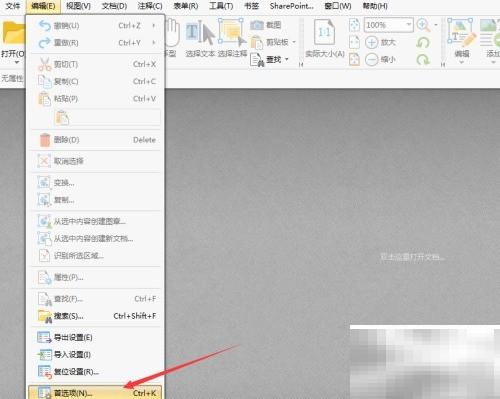Screen dimensions: 500x399
Task: Open the SharePoint... menu
Action: pyautogui.click(x=292, y=6)
